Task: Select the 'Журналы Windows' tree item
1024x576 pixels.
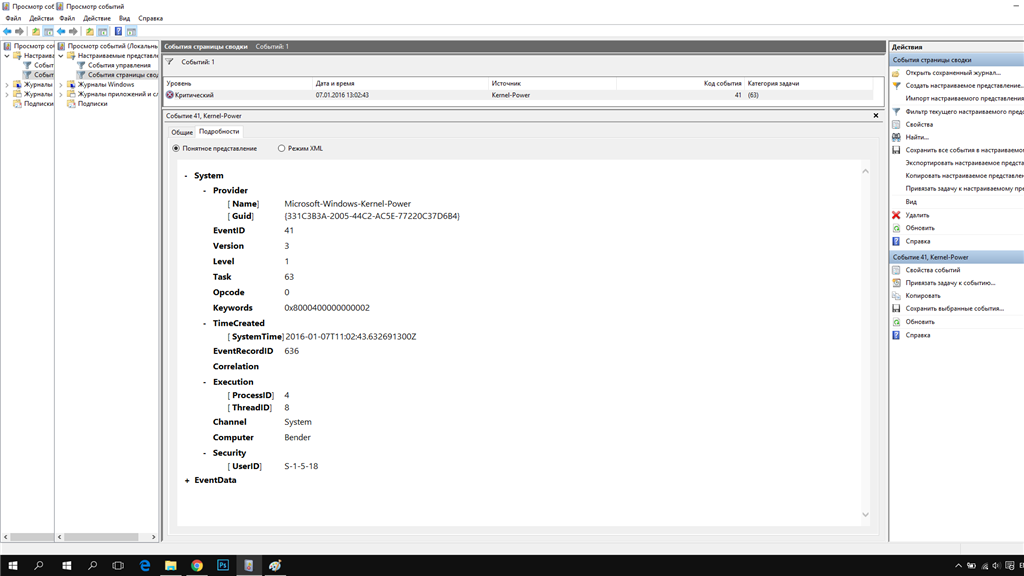Action: tap(106, 85)
